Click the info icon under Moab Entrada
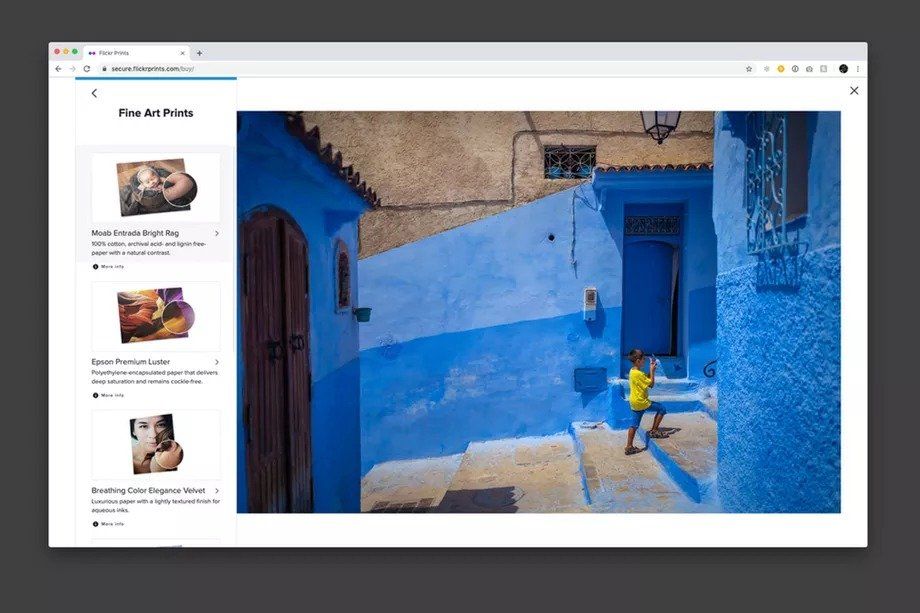920x613 pixels. click(x=96, y=267)
